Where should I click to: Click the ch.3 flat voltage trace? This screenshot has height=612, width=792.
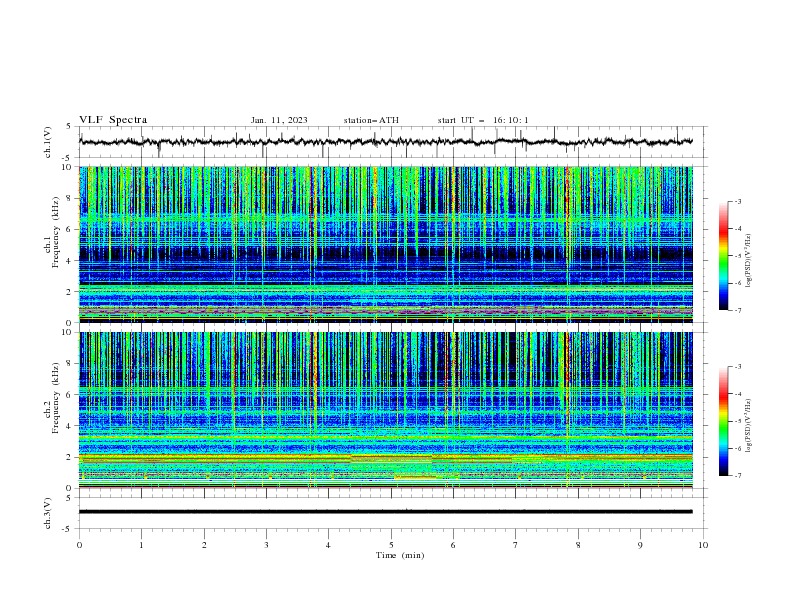coord(386,512)
